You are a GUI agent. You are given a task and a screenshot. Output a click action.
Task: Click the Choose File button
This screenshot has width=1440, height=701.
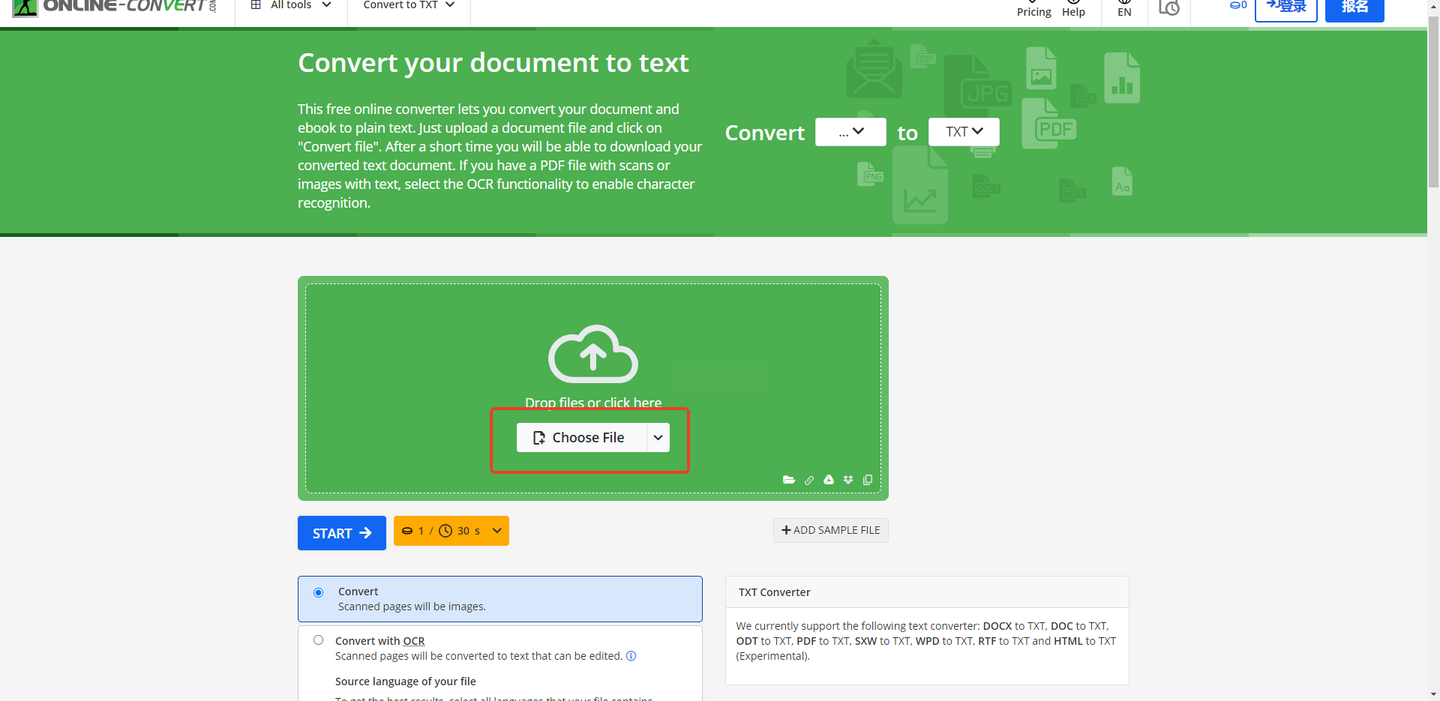pos(580,438)
